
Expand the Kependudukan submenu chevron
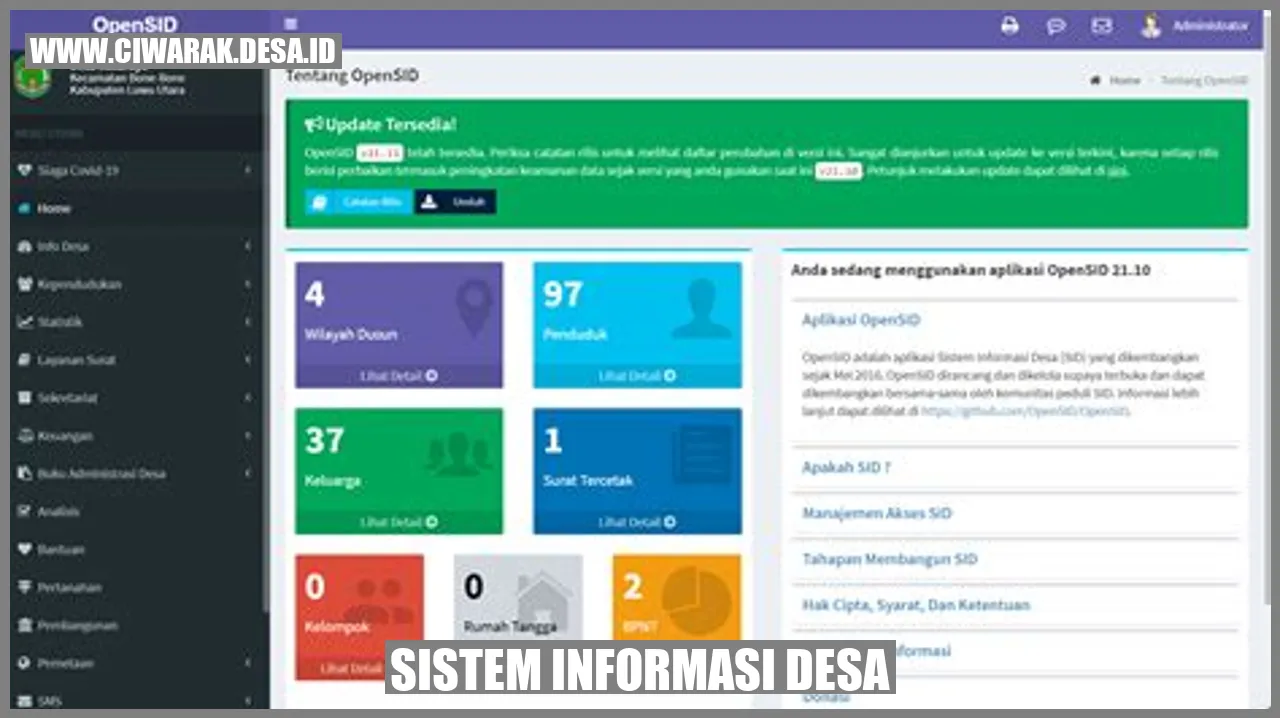(x=247, y=284)
